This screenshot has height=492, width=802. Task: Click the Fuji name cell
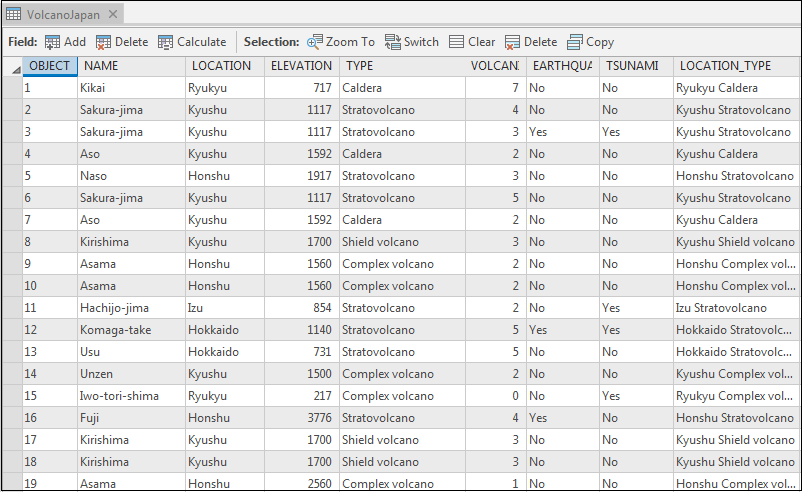(131, 418)
